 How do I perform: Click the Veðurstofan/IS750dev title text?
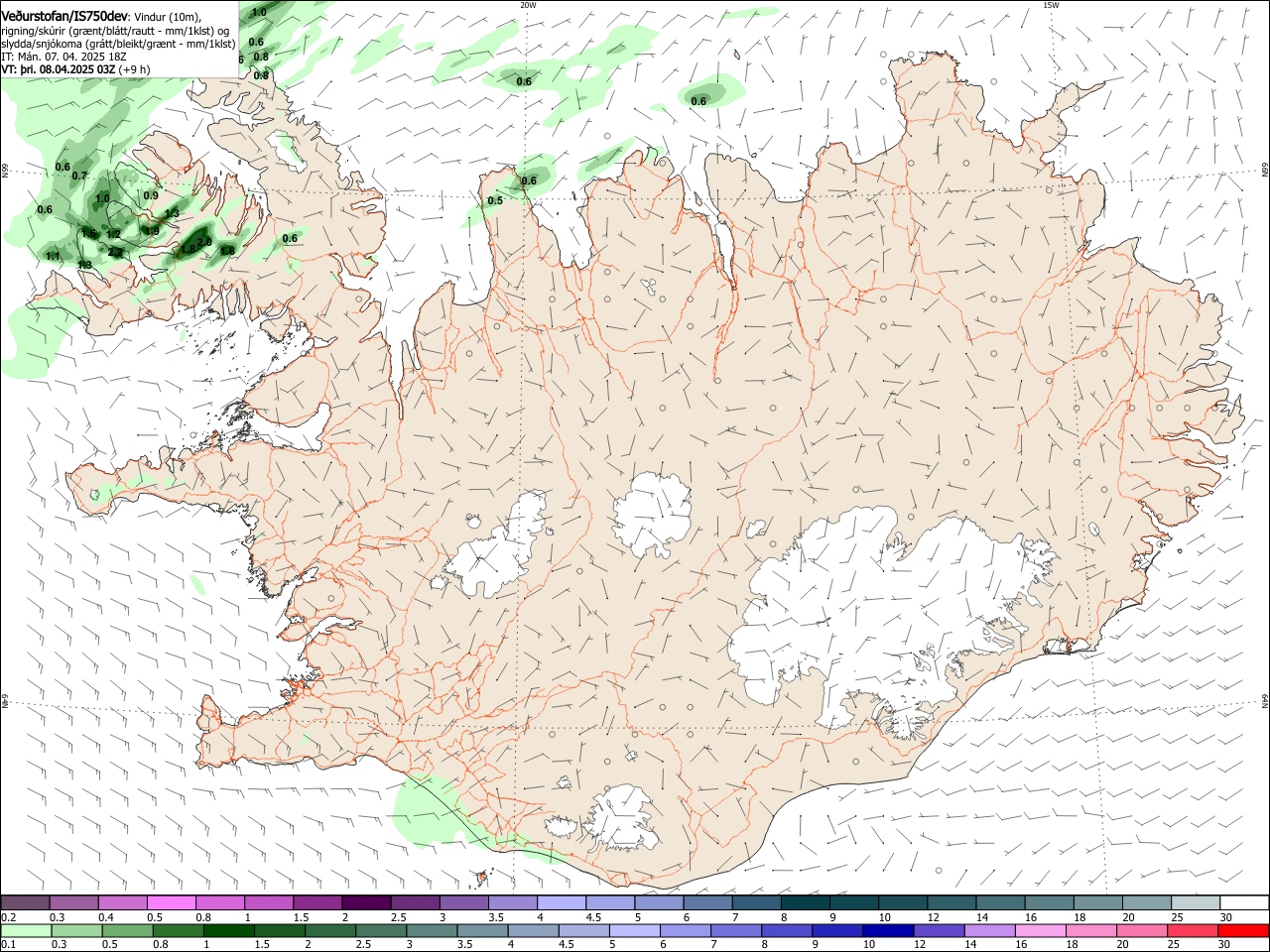[64, 17]
